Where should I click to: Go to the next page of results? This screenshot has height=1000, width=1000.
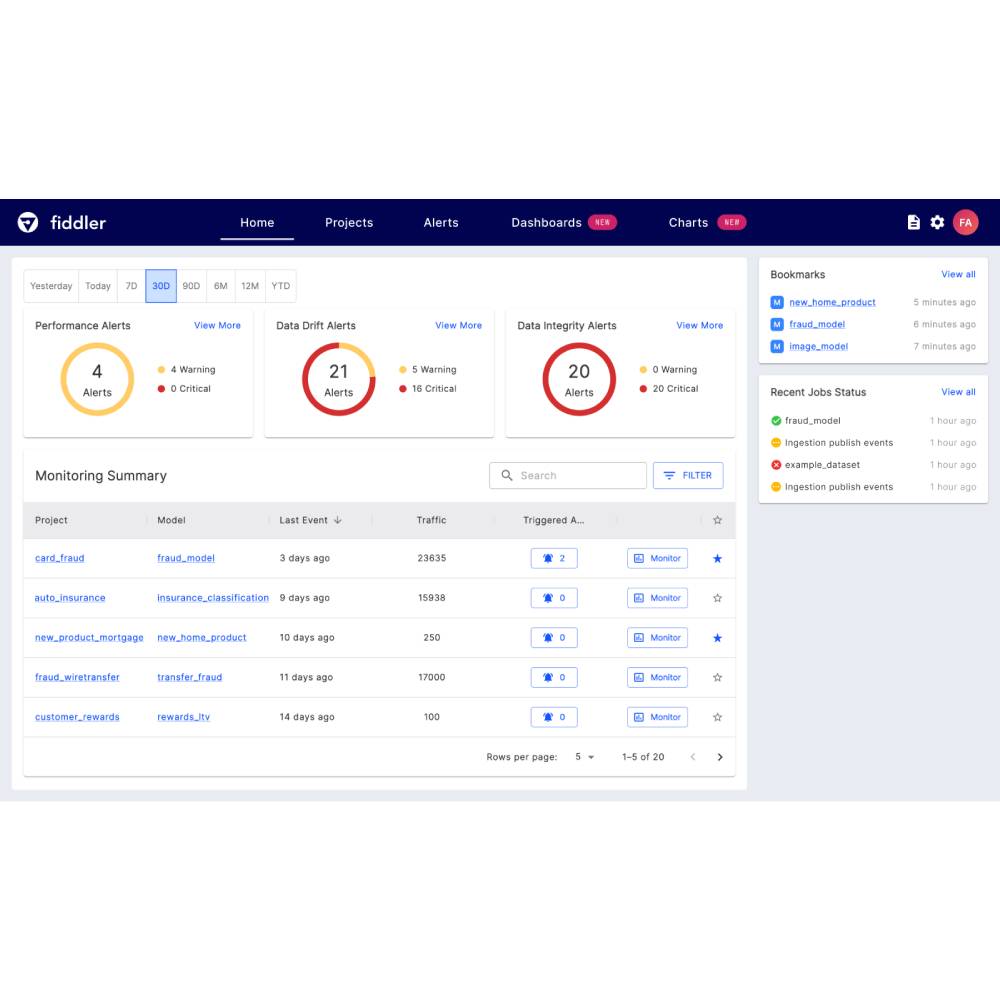point(720,757)
